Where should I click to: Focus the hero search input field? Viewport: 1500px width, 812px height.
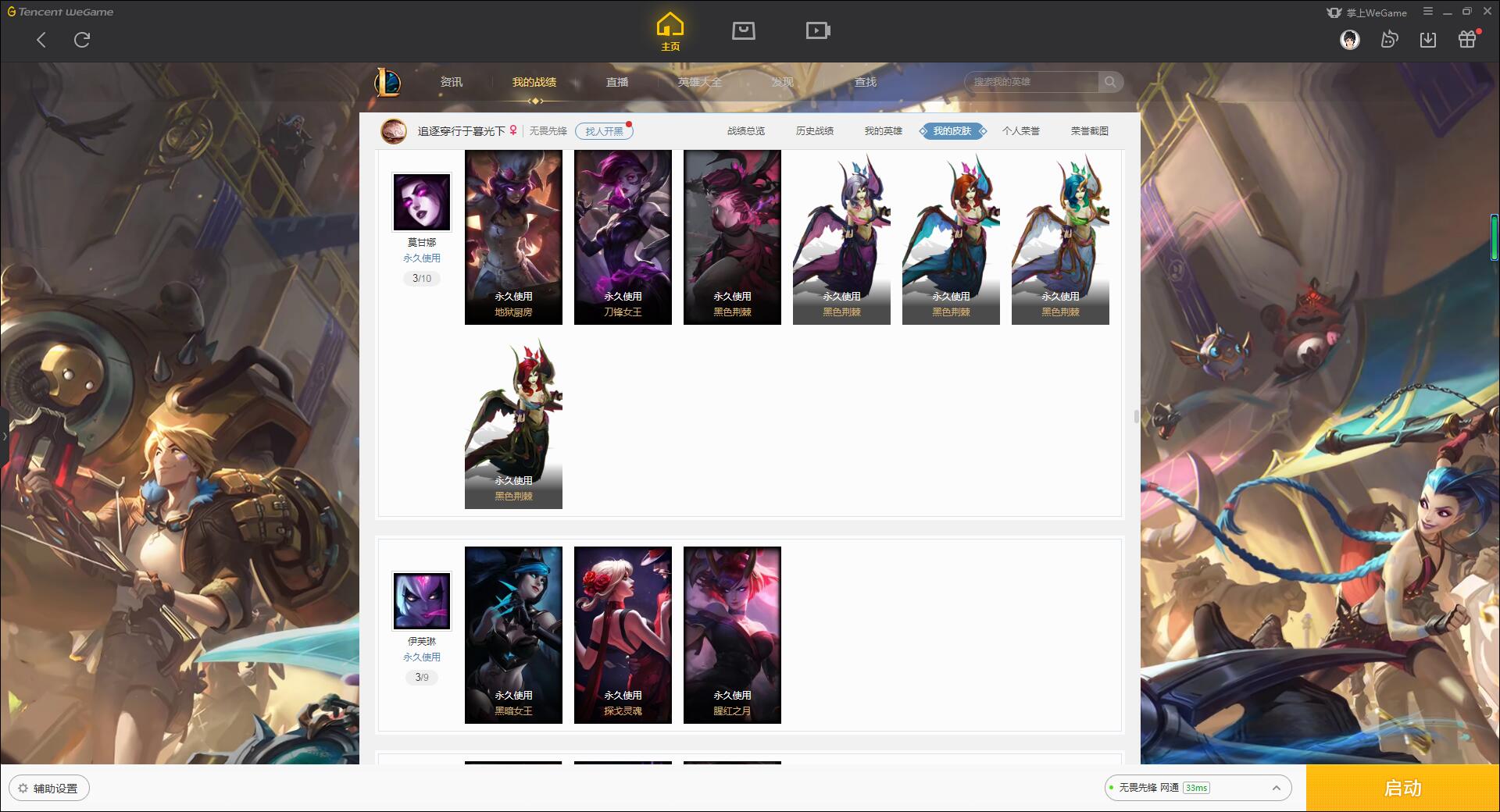pyautogui.click(x=1033, y=82)
